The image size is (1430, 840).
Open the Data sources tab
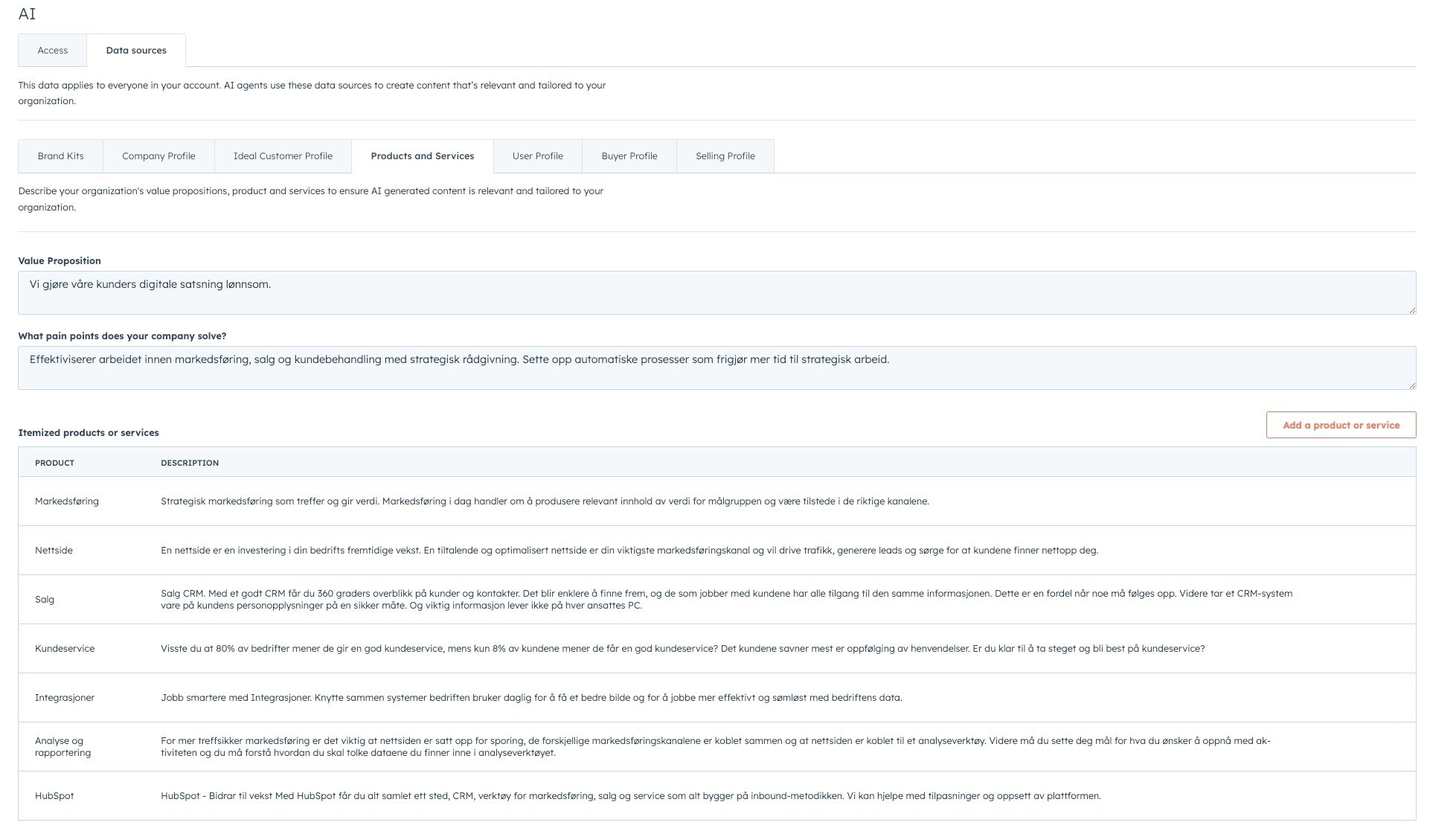click(x=136, y=50)
